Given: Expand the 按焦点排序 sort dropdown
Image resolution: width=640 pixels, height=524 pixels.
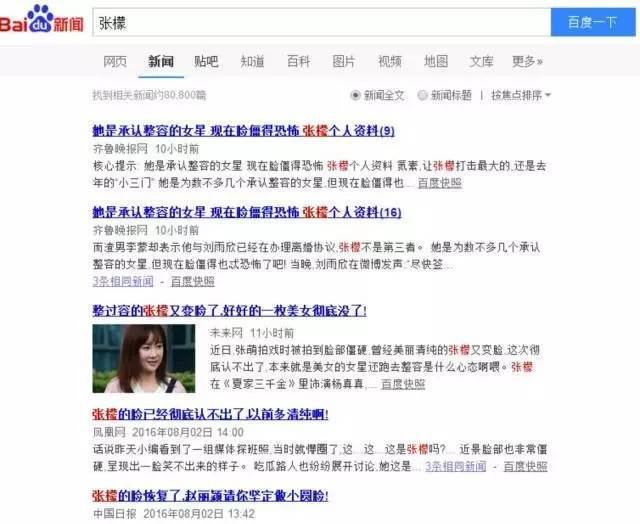Looking at the screenshot, I should [521, 95].
